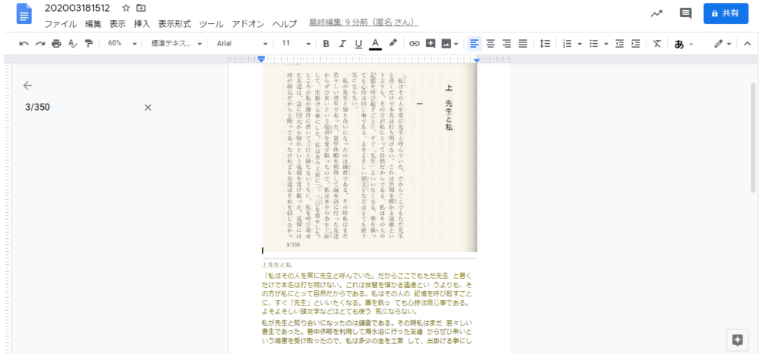759x361 pixels.
Task: Select the Paint format tool
Action: tap(89, 44)
